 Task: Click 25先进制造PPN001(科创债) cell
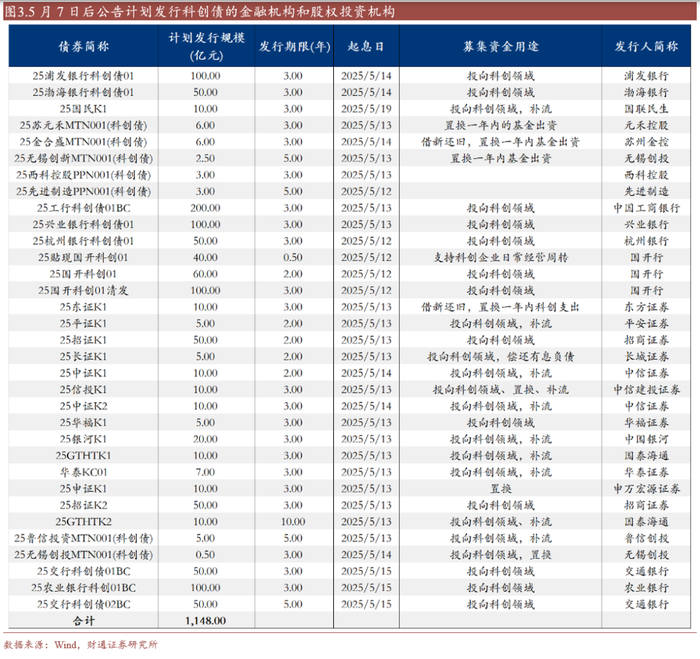click(83, 192)
